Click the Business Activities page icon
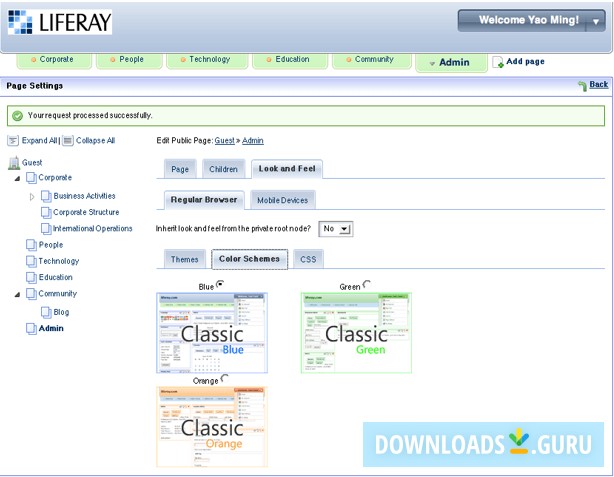The width and height of the screenshot is (614, 477). coord(46,196)
